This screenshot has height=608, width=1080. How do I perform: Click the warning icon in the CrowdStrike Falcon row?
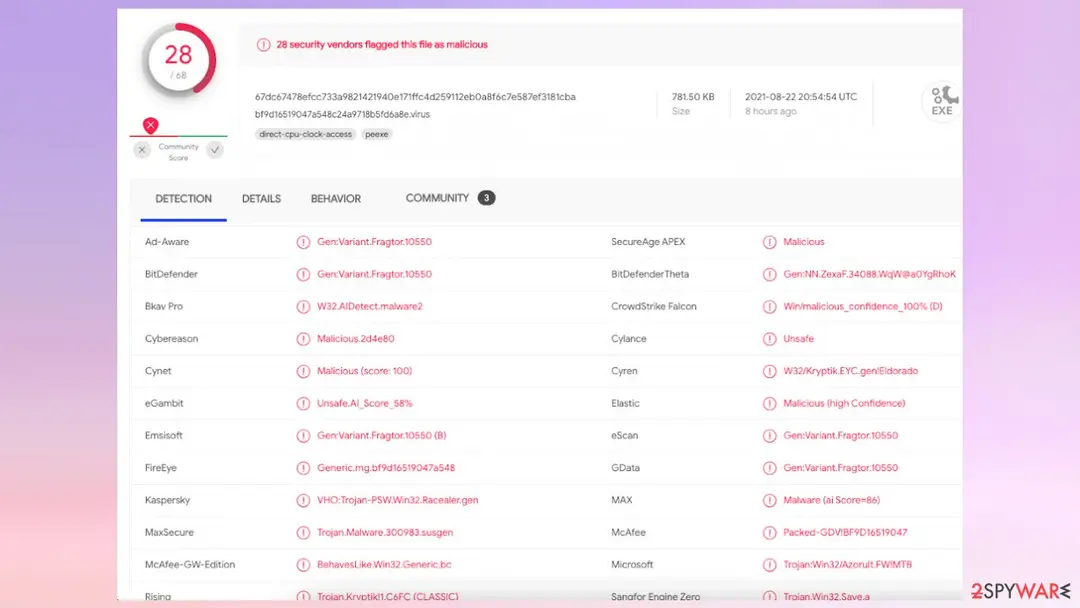769,307
